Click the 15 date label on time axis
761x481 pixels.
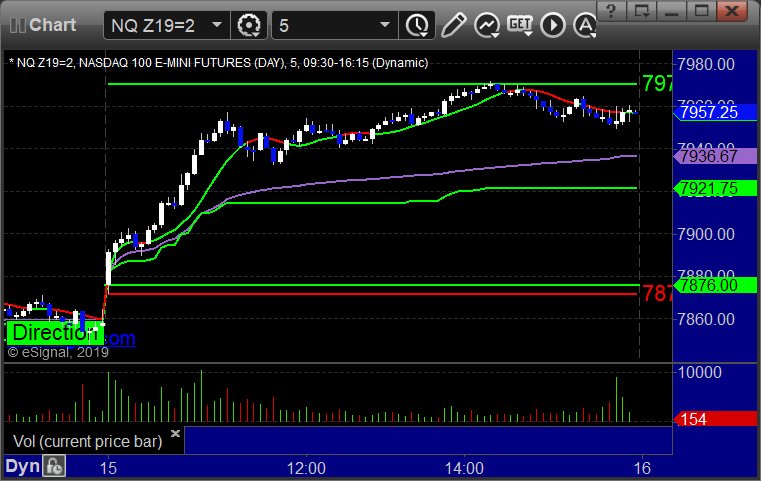coord(108,468)
